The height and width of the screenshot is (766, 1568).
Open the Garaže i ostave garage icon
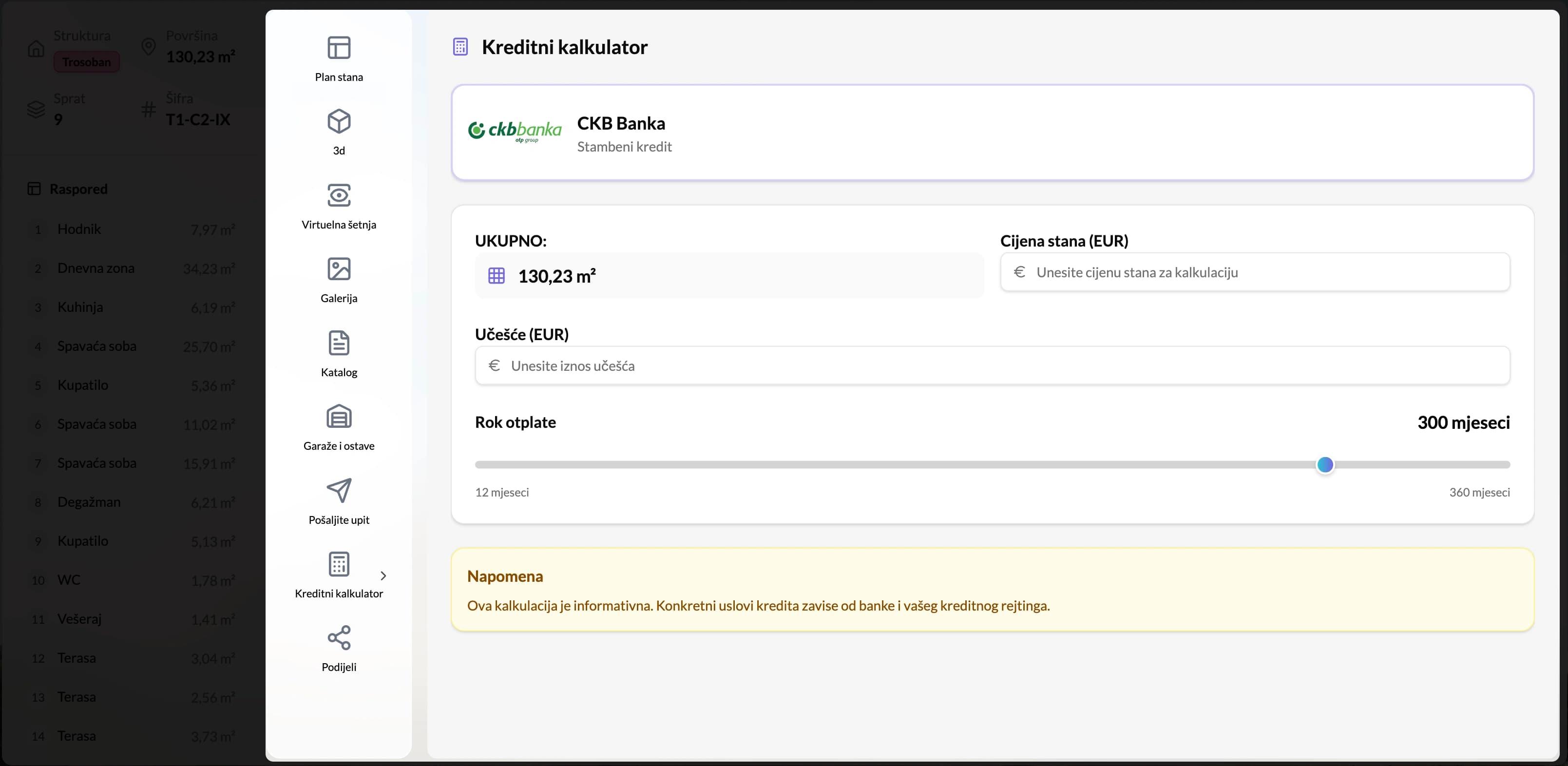[339, 417]
